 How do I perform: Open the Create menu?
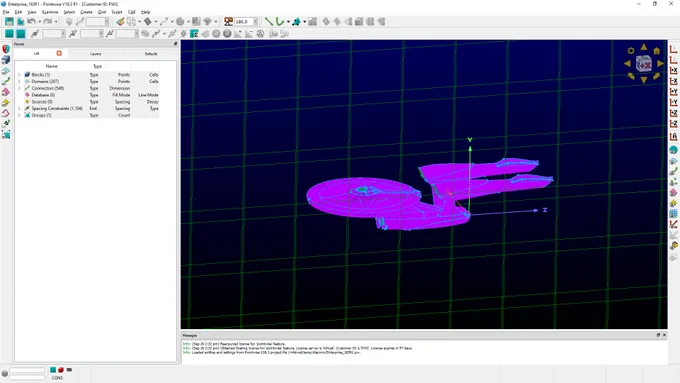[86, 12]
